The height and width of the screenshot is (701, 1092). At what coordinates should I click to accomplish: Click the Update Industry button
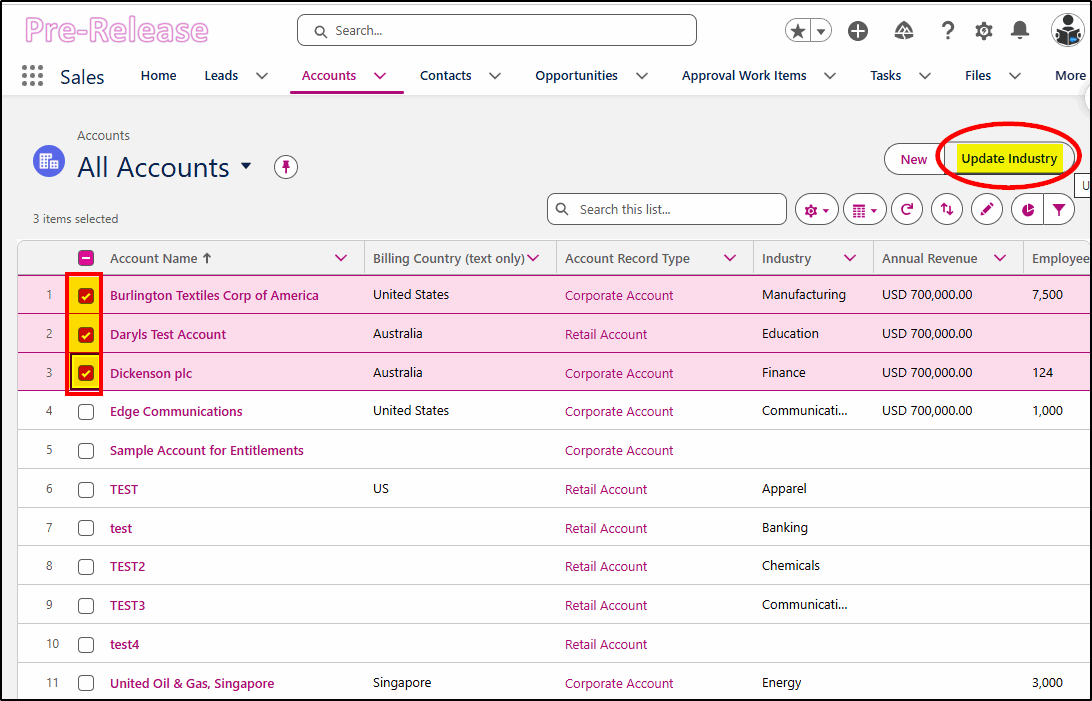(x=1009, y=159)
